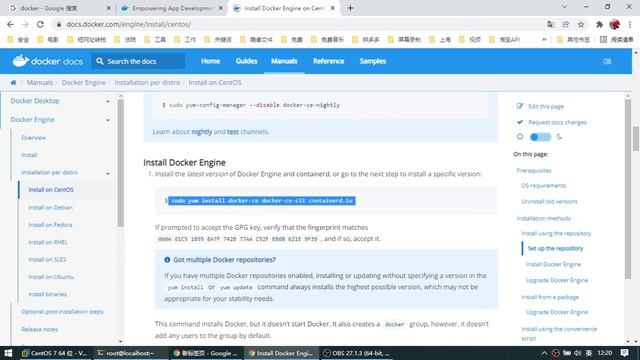Open Install on Fedora in sidebar
Image resolution: width=640 pixels, height=360 pixels.
[50, 225]
